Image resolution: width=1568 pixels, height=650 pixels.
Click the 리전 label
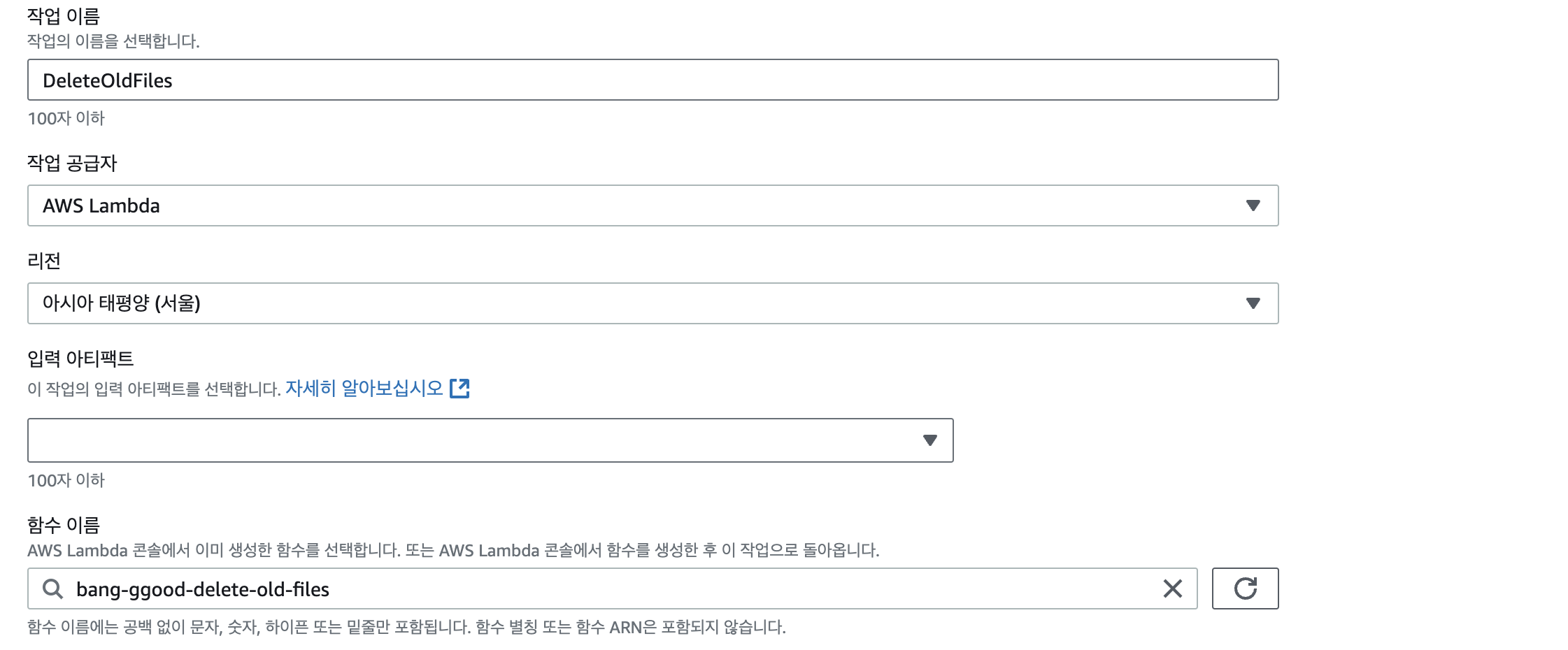pyautogui.click(x=44, y=261)
